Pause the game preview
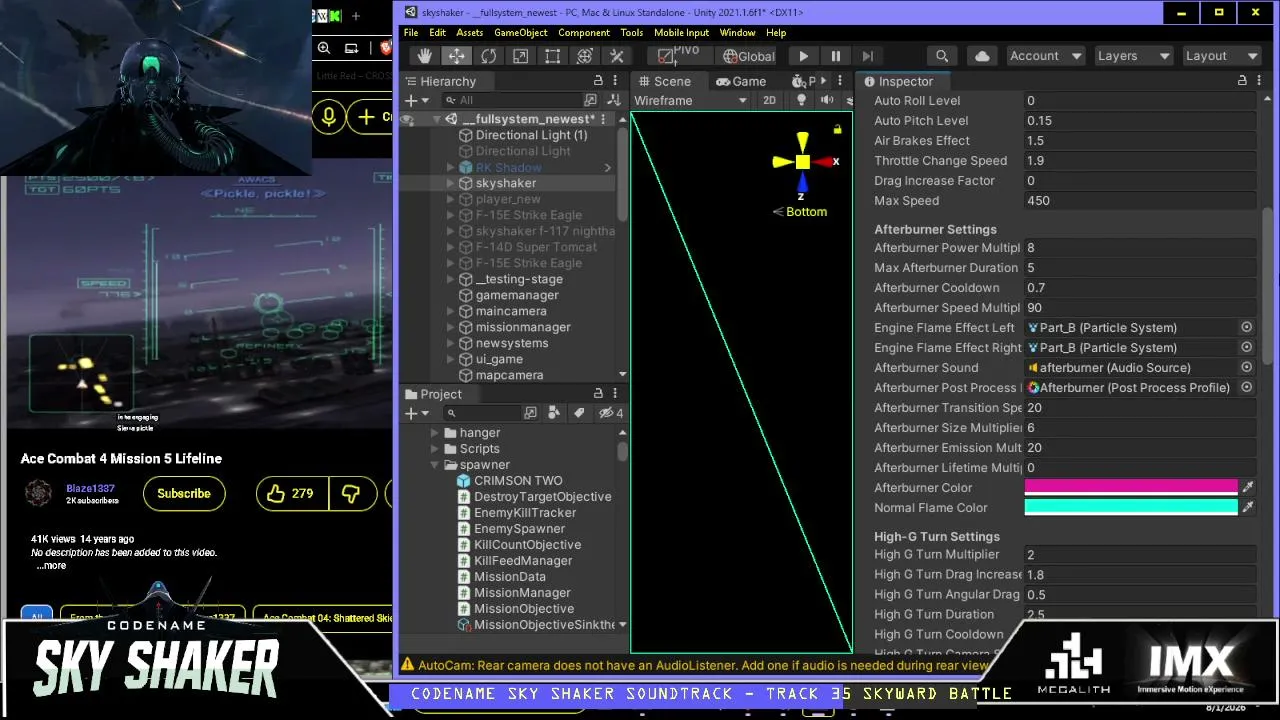Screen dimensions: 1280x720 point(836,57)
